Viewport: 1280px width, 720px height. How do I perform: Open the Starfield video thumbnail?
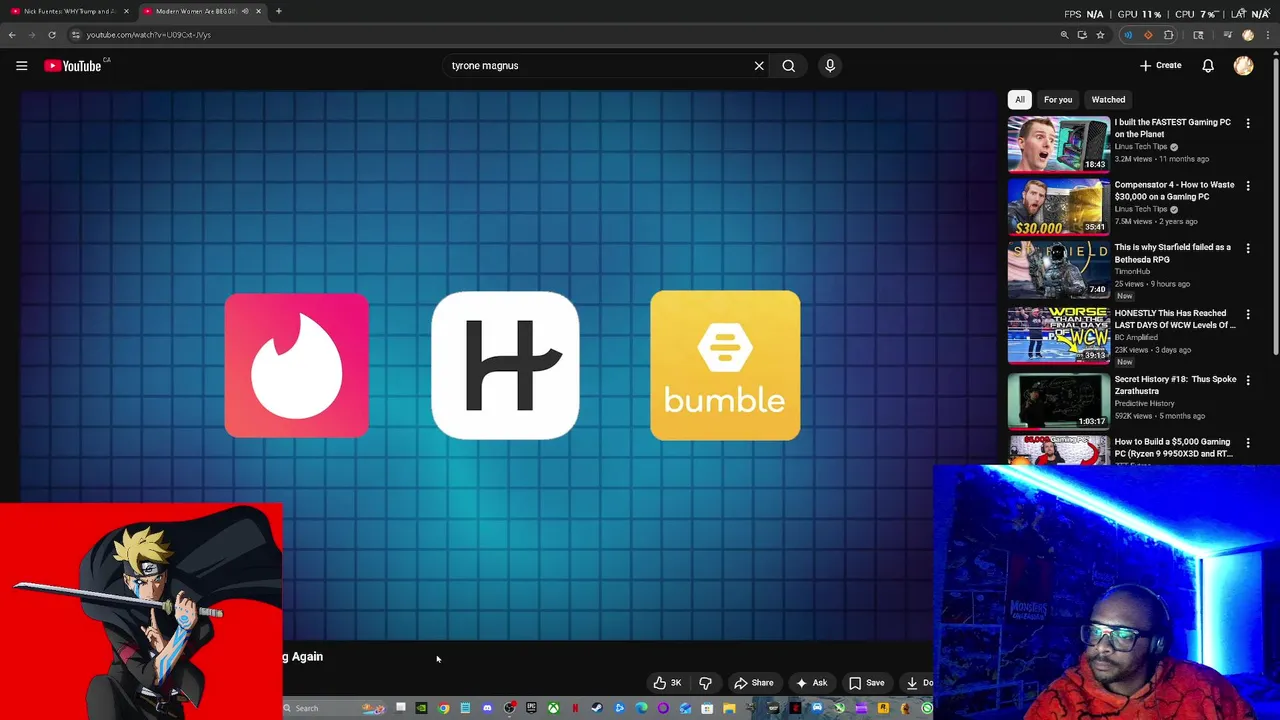pos(1058,269)
